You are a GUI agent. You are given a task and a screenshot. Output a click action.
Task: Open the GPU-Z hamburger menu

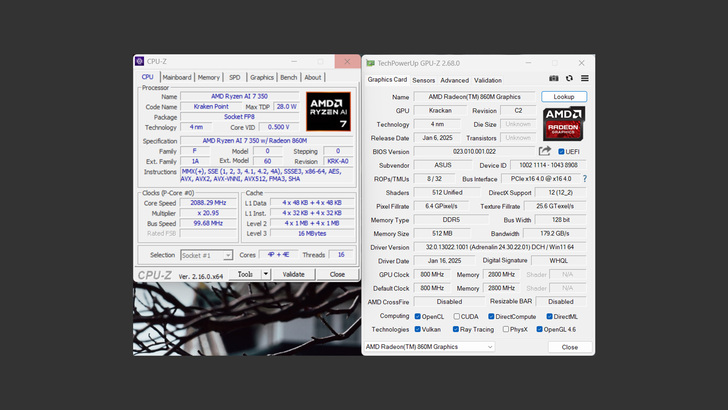coord(584,79)
